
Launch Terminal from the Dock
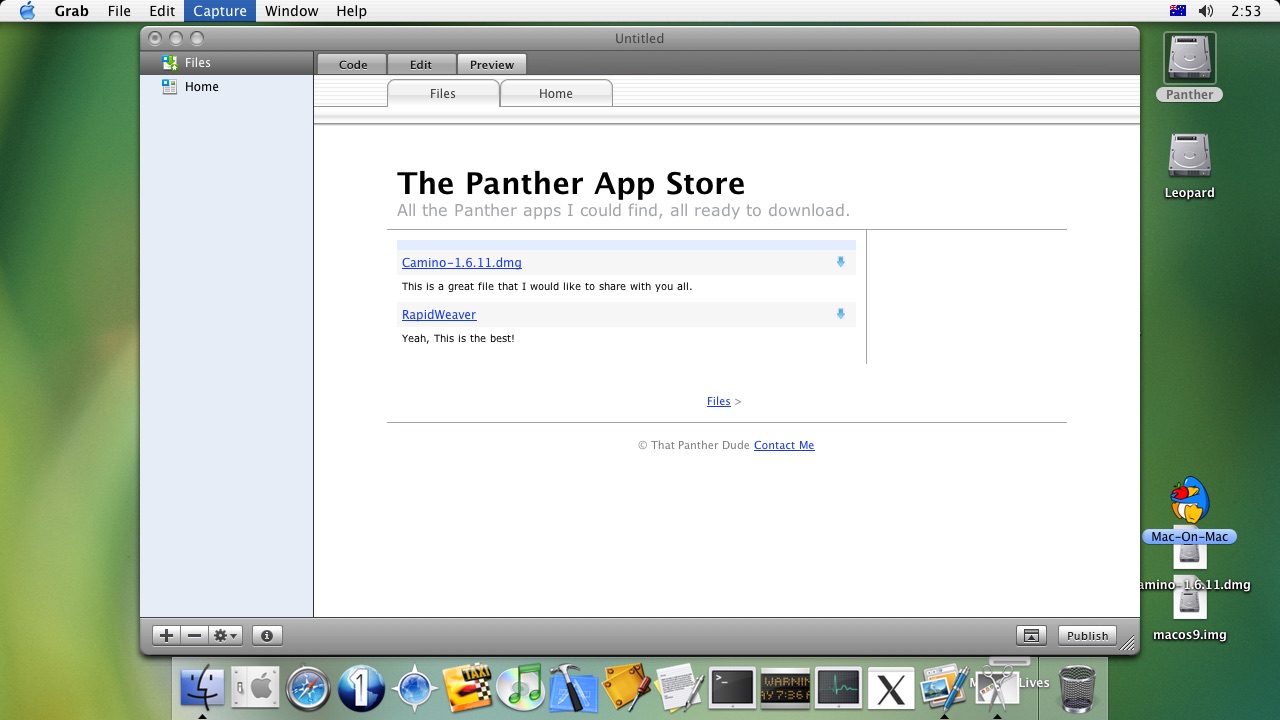click(x=733, y=688)
